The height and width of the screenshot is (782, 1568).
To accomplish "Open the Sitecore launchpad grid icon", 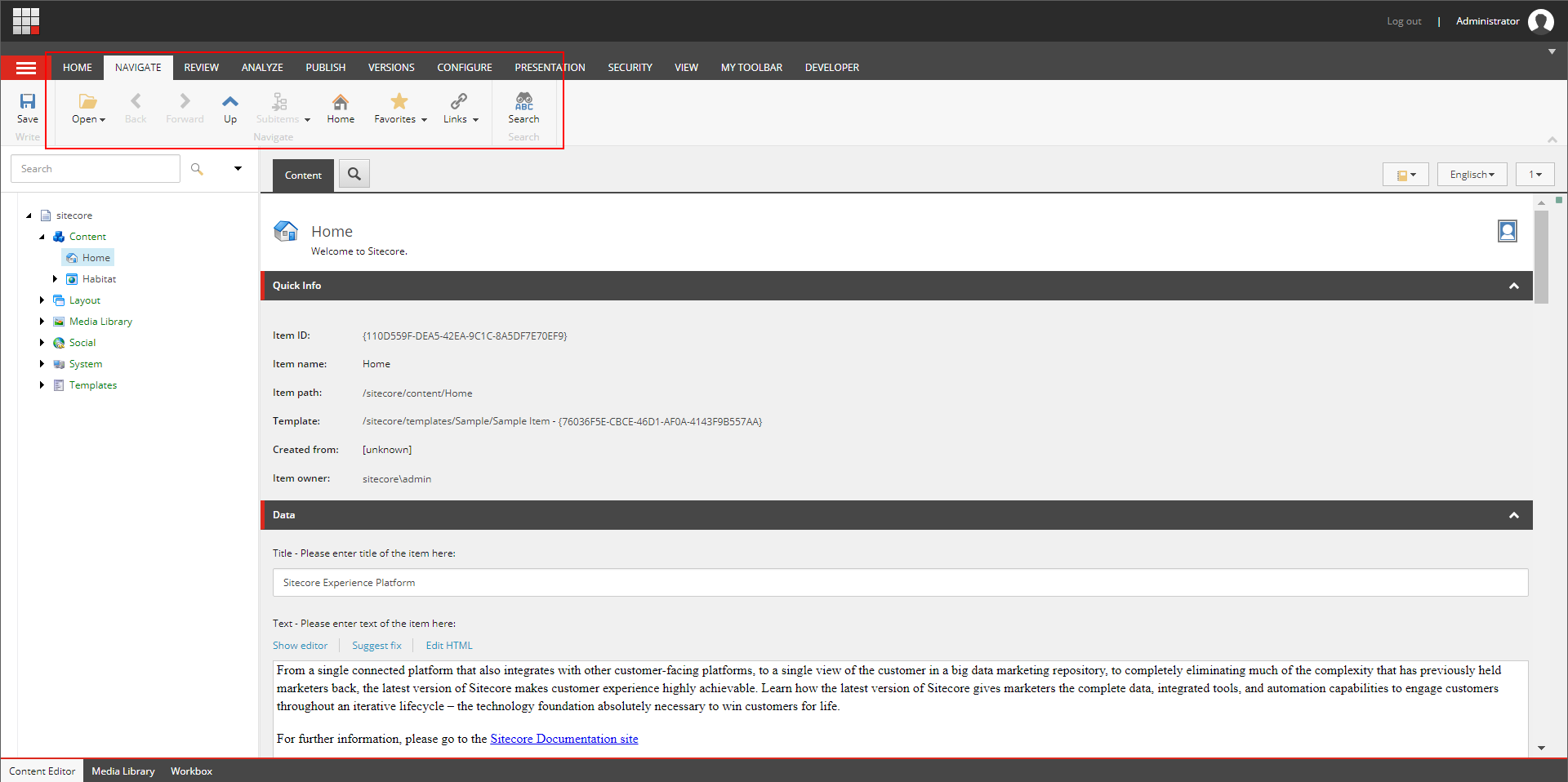I will pos(26,21).
